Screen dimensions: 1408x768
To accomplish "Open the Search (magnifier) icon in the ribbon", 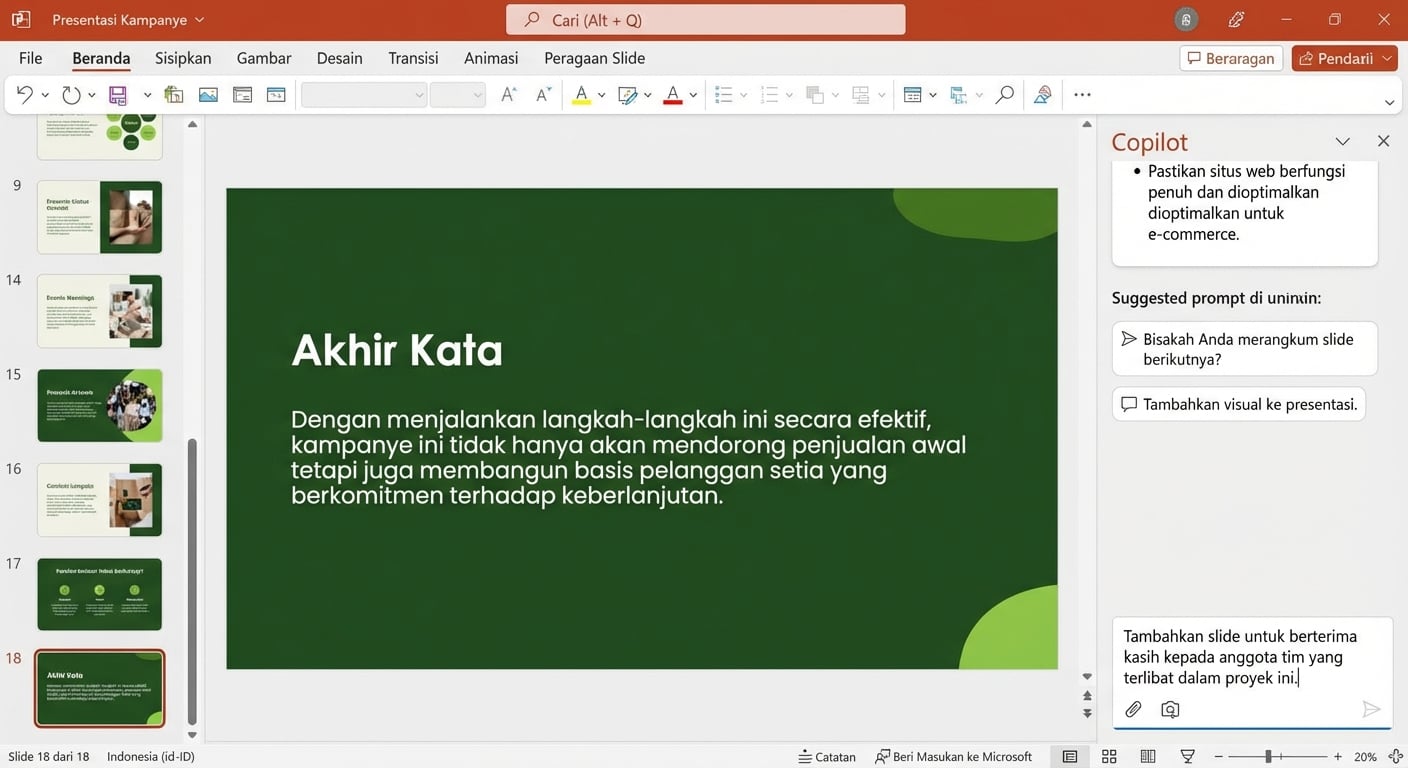I will click(1004, 94).
